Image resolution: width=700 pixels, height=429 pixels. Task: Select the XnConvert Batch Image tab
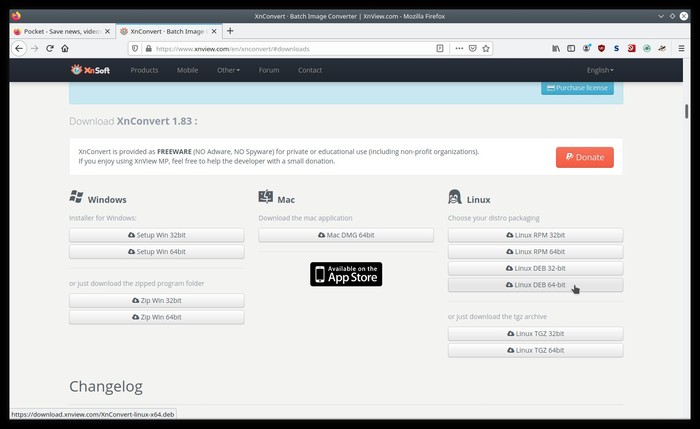coord(169,31)
